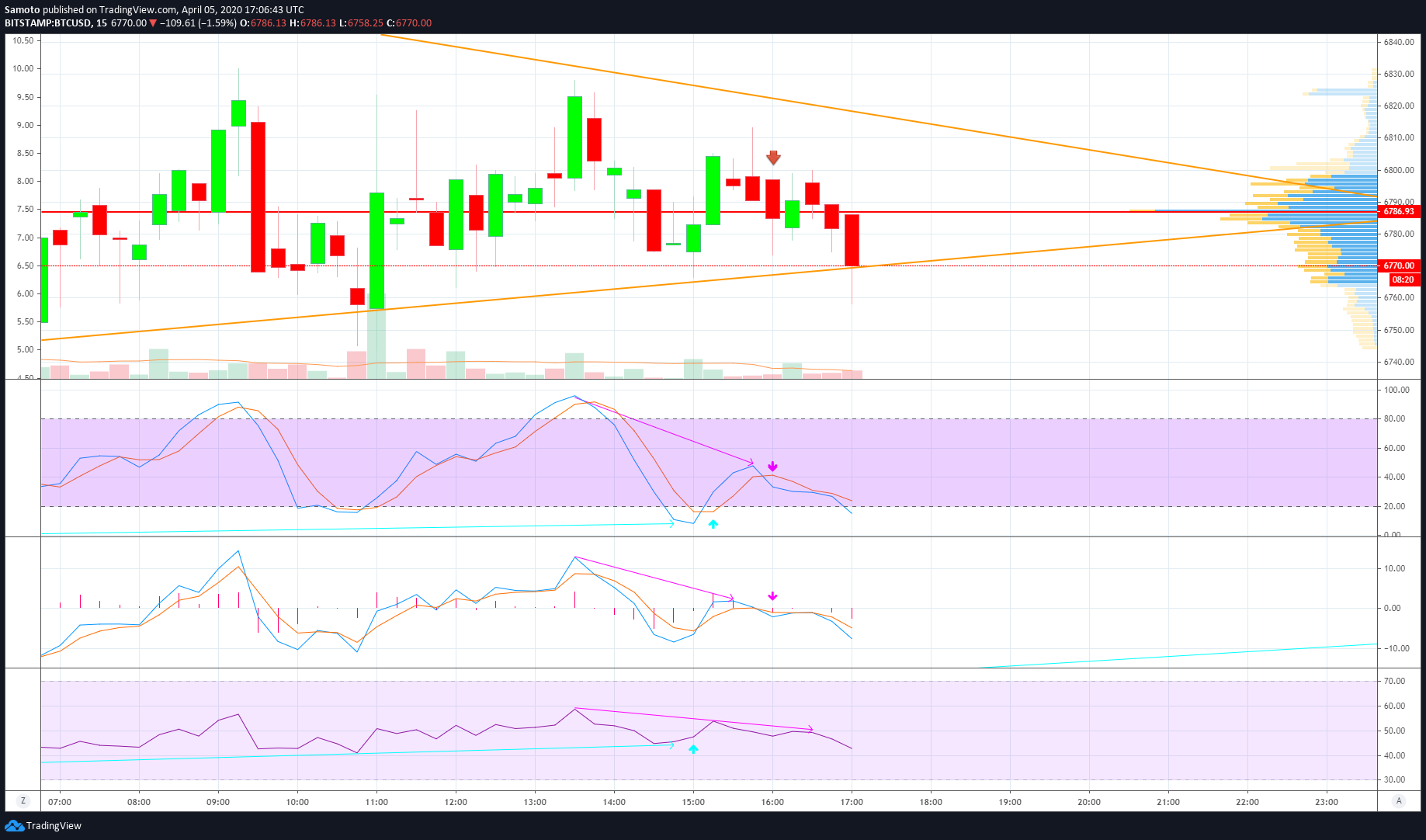
Task: Click the red 6786.93 price label
Action: click(1399, 211)
